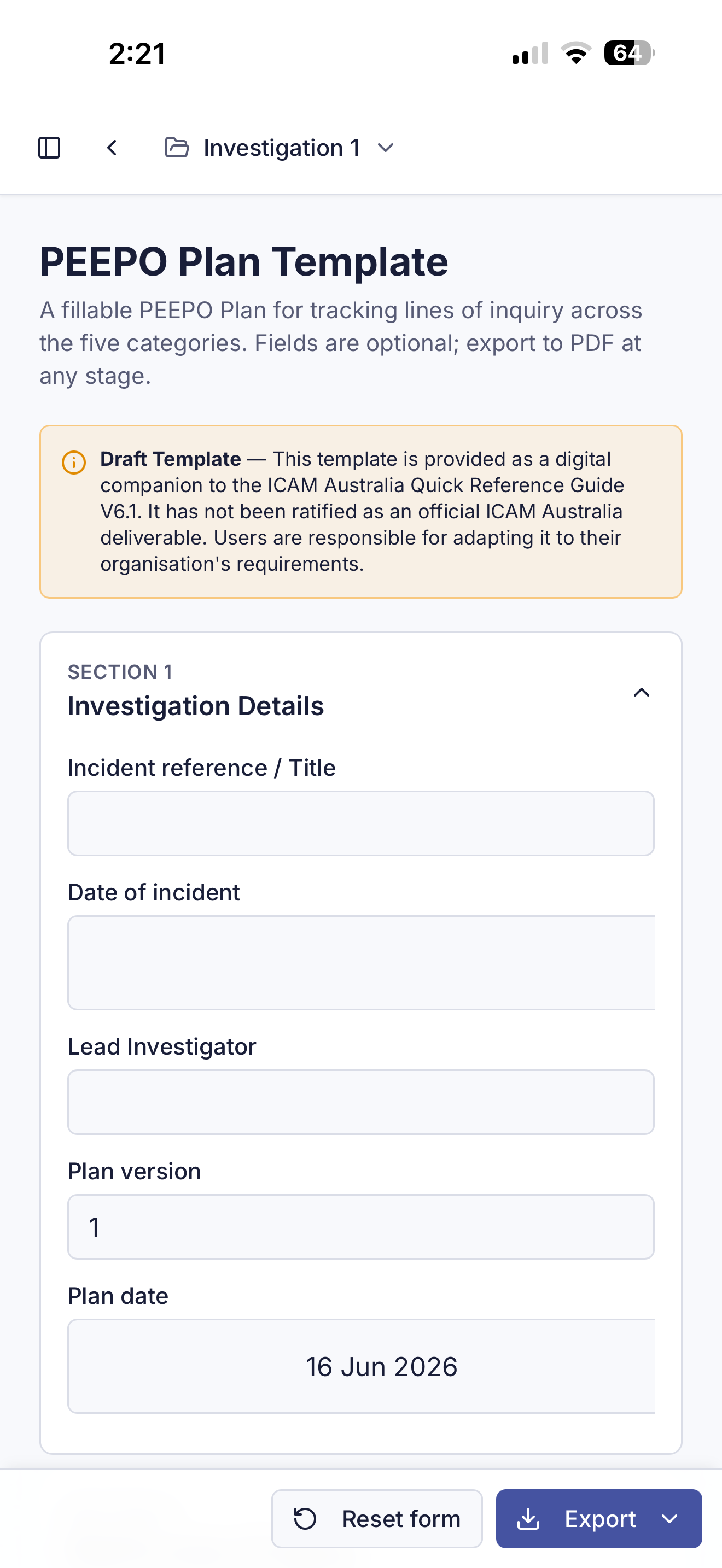Click the open folder icon
This screenshot has height=1568, width=722.
click(177, 147)
